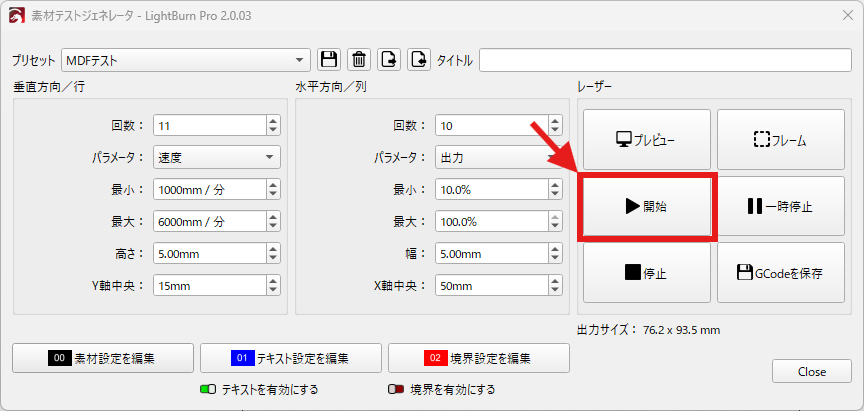Open the vertical パラメータ 速度 dropdown

(217, 157)
